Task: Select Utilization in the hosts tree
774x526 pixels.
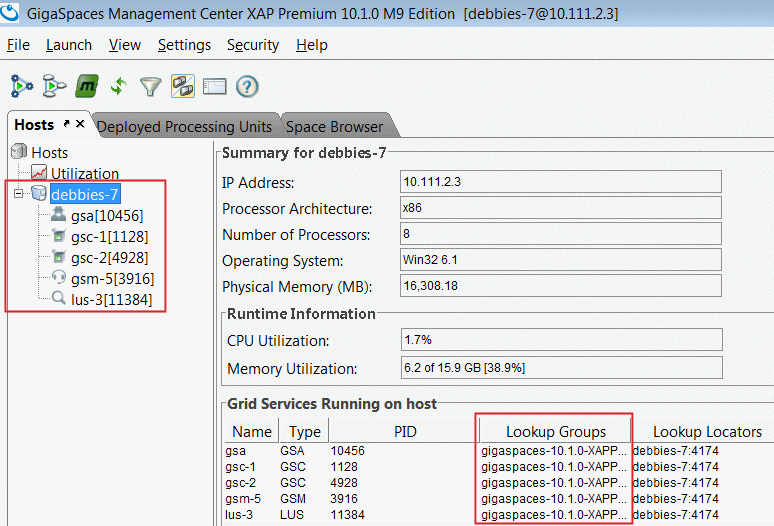Action: 85,174
